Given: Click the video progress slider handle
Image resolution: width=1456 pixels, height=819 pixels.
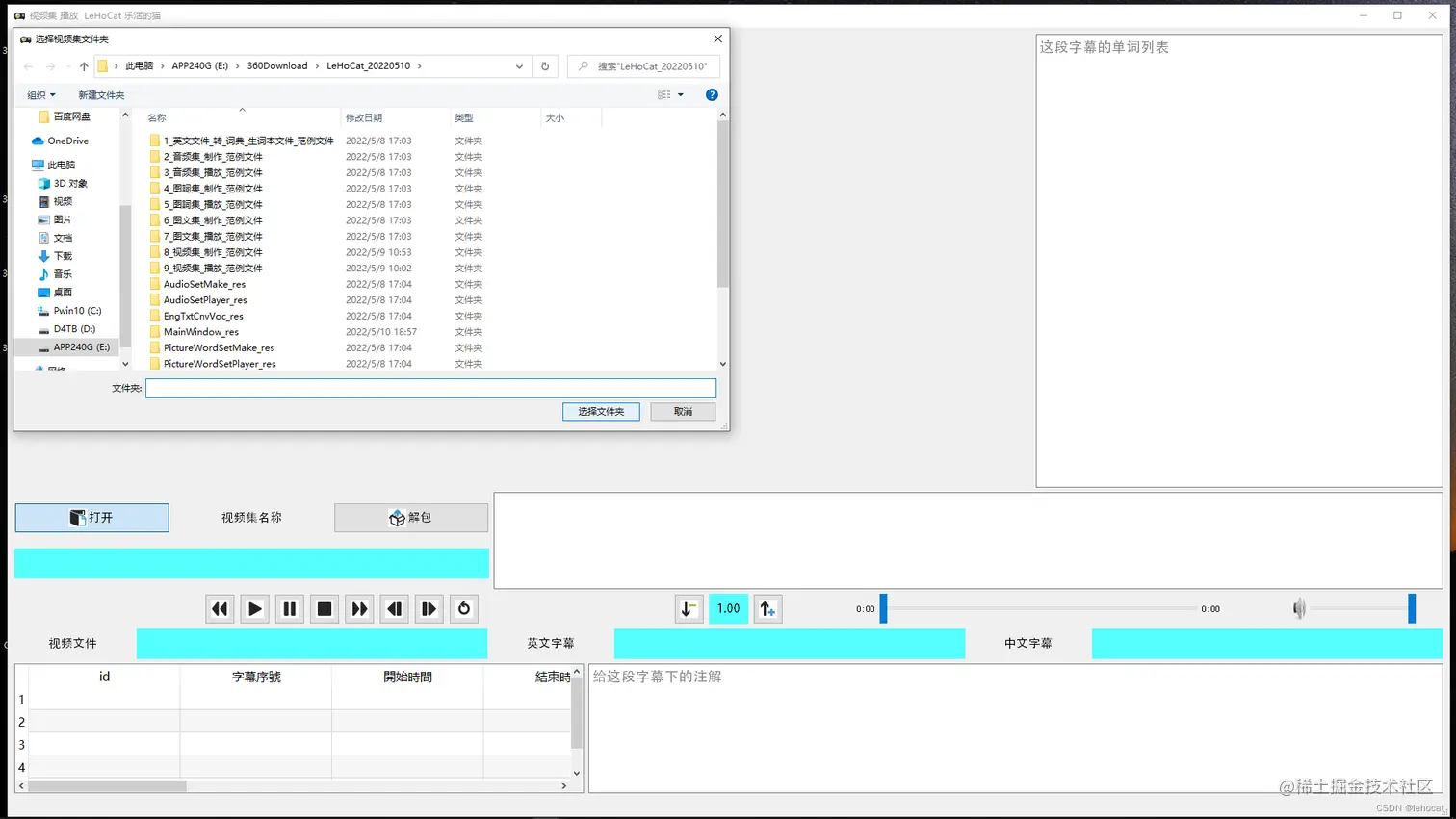Looking at the screenshot, I should [x=883, y=608].
